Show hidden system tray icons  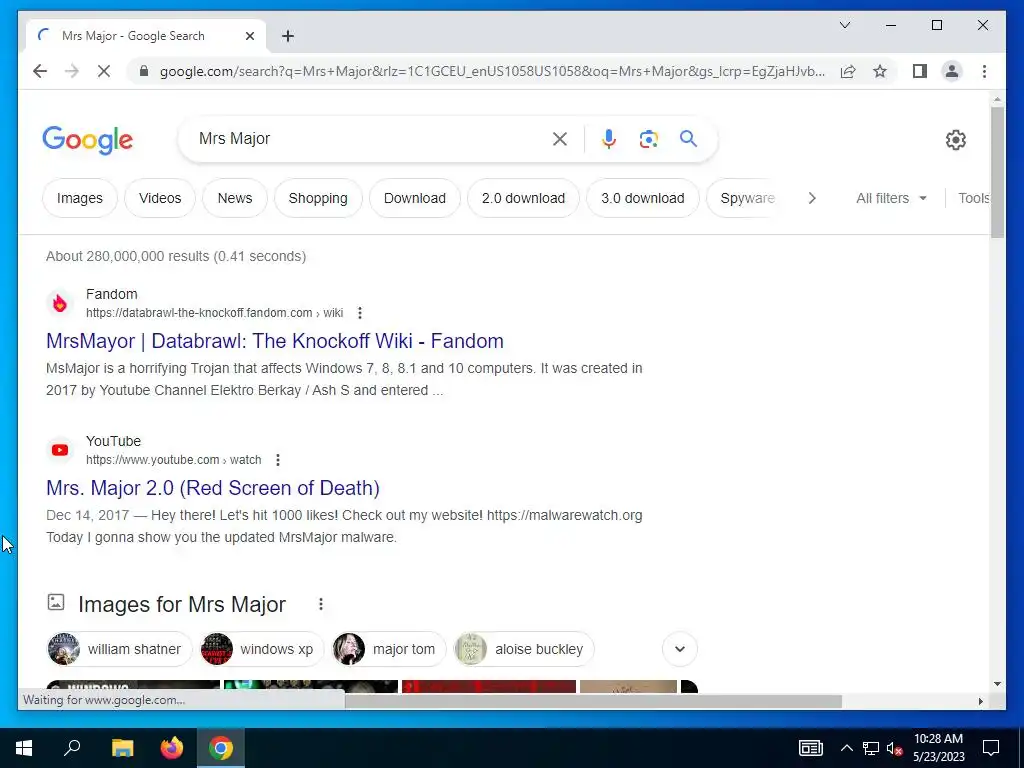(846, 748)
